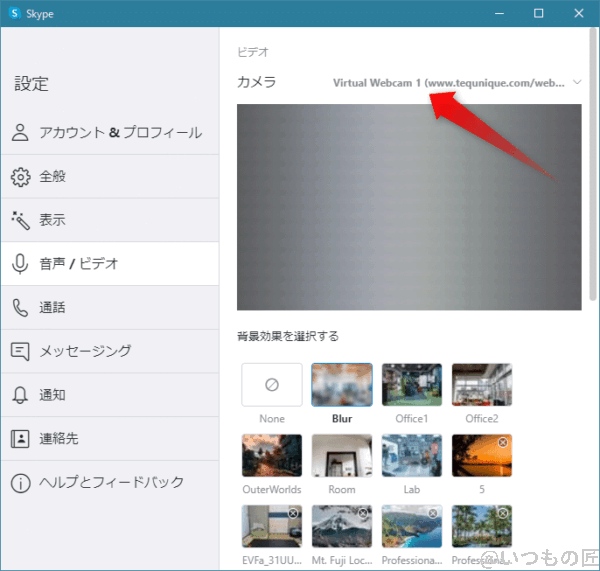Open the 通話 settings section
This screenshot has height=571, width=600.
110,308
